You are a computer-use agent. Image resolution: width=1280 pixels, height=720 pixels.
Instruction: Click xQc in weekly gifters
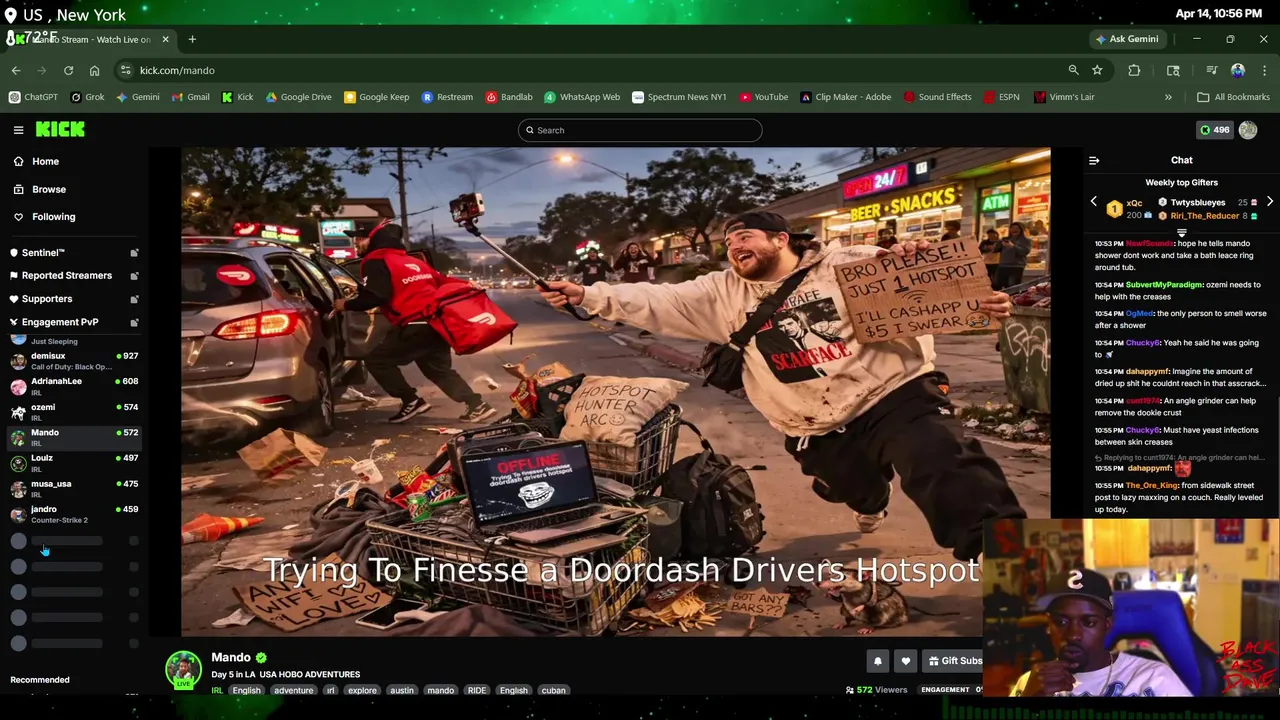coord(1134,203)
